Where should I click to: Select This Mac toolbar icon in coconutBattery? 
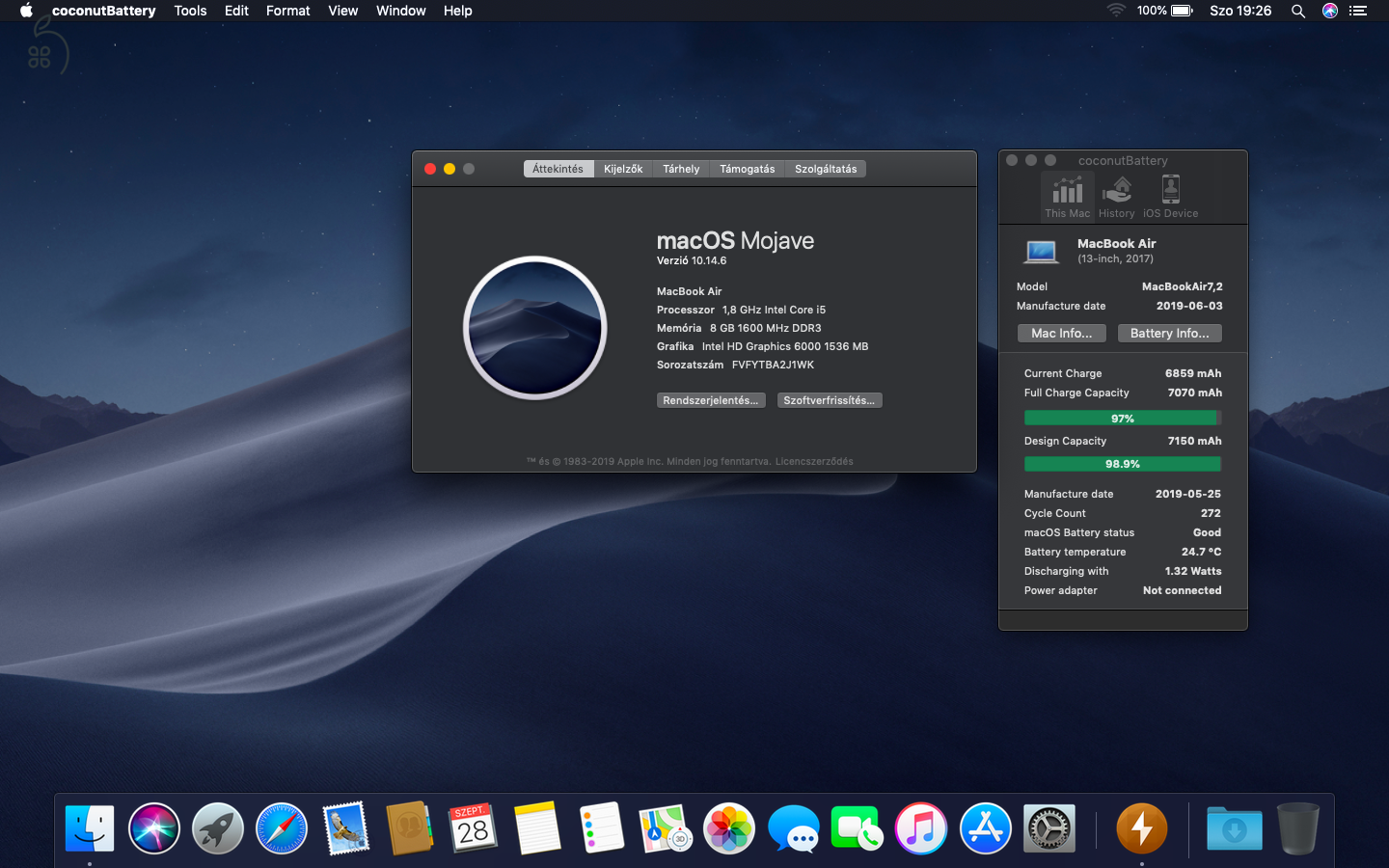pos(1067,197)
